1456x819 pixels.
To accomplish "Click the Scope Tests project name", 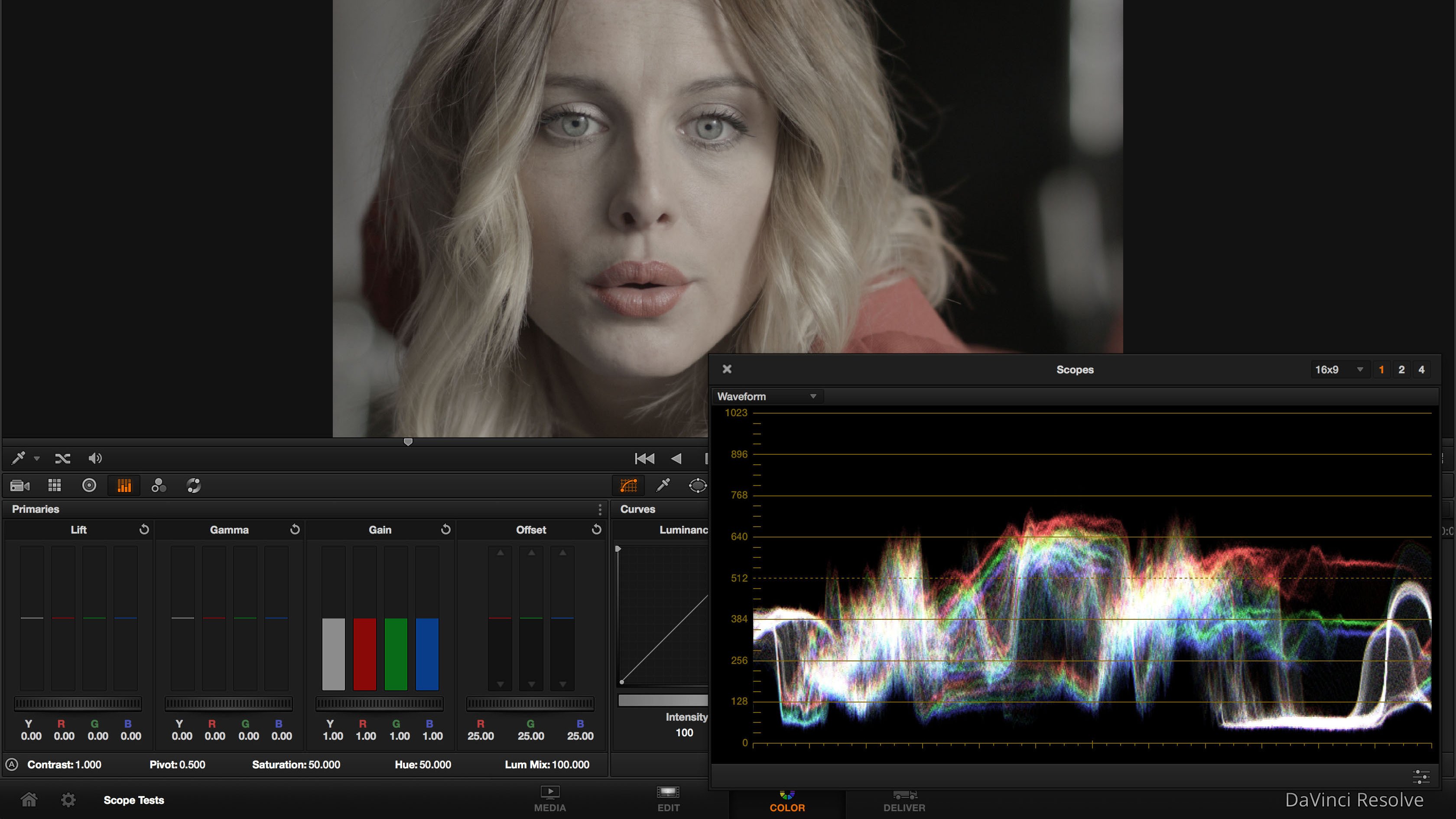I will point(134,800).
